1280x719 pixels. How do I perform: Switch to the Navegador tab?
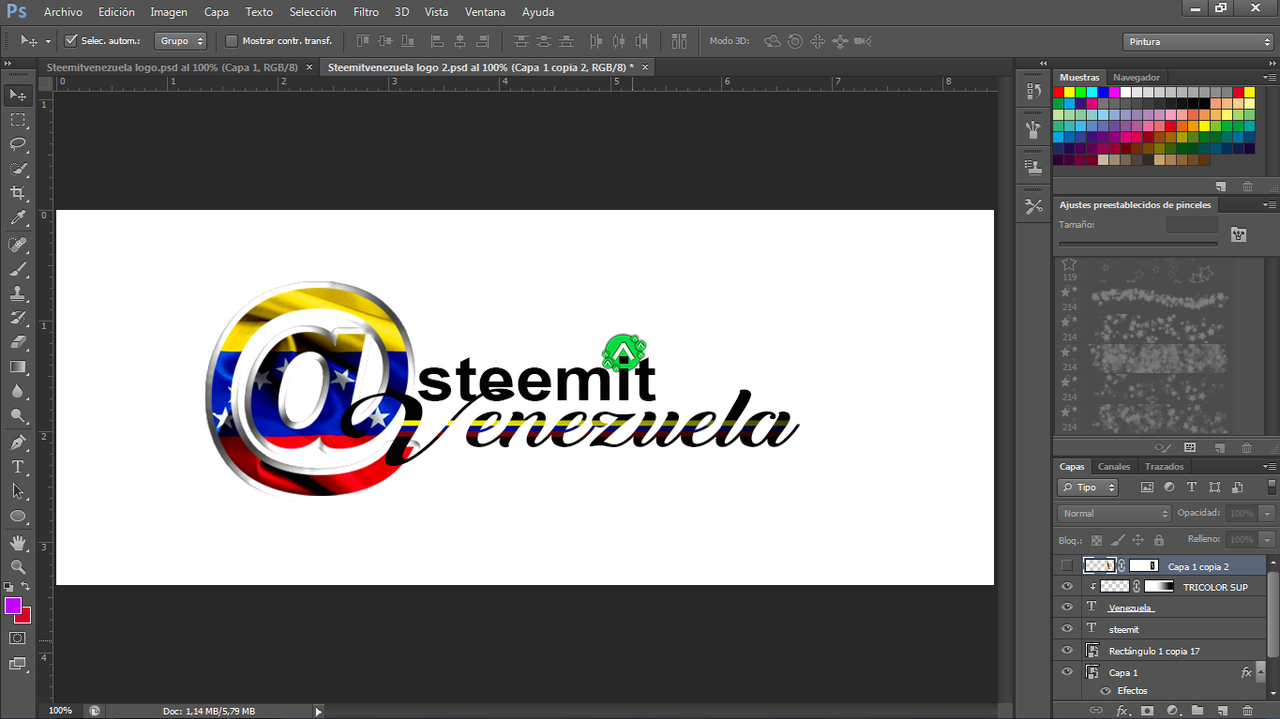1136,77
